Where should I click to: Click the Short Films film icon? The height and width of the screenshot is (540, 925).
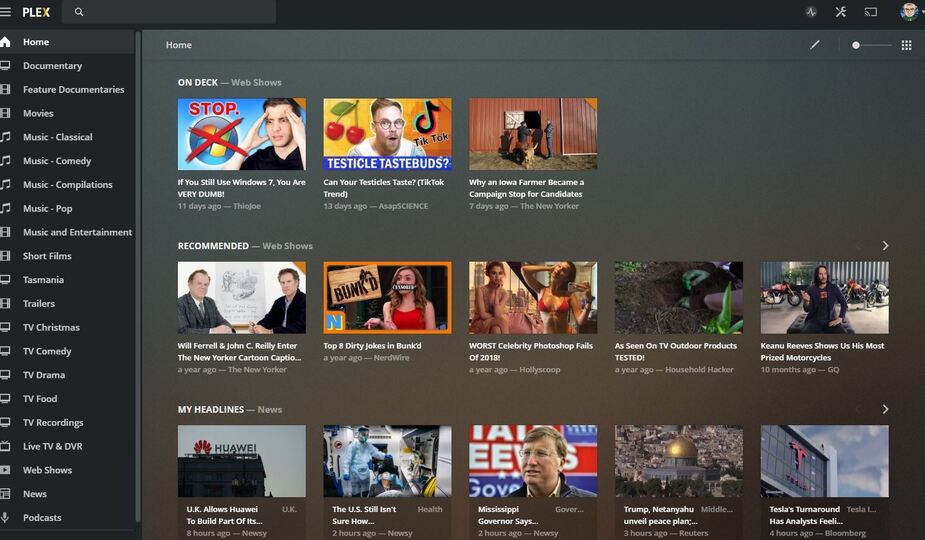[5, 256]
